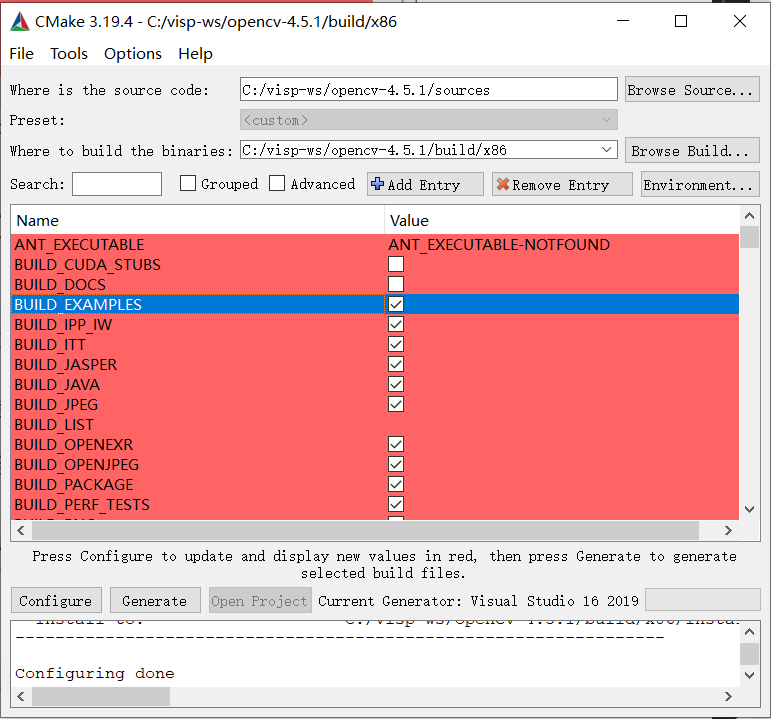Open the Tools menu
Image resolution: width=771 pixels, height=719 pixels.
69,53
